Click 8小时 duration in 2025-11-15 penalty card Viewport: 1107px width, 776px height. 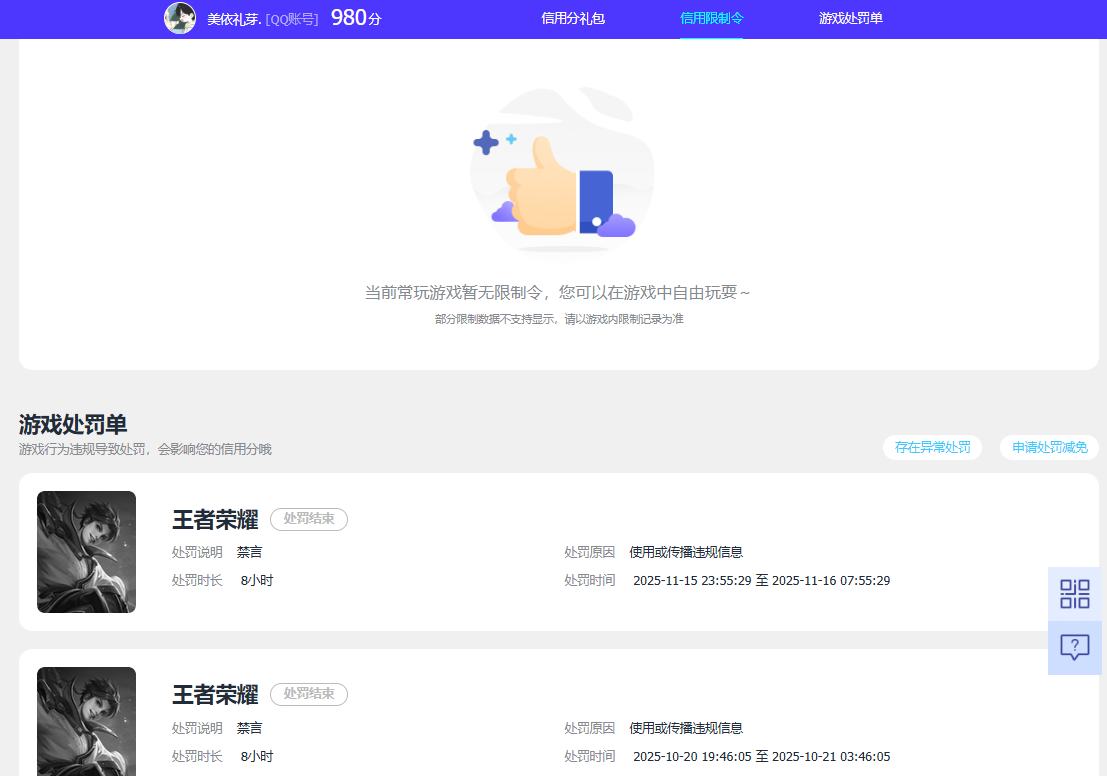(257, 580)
